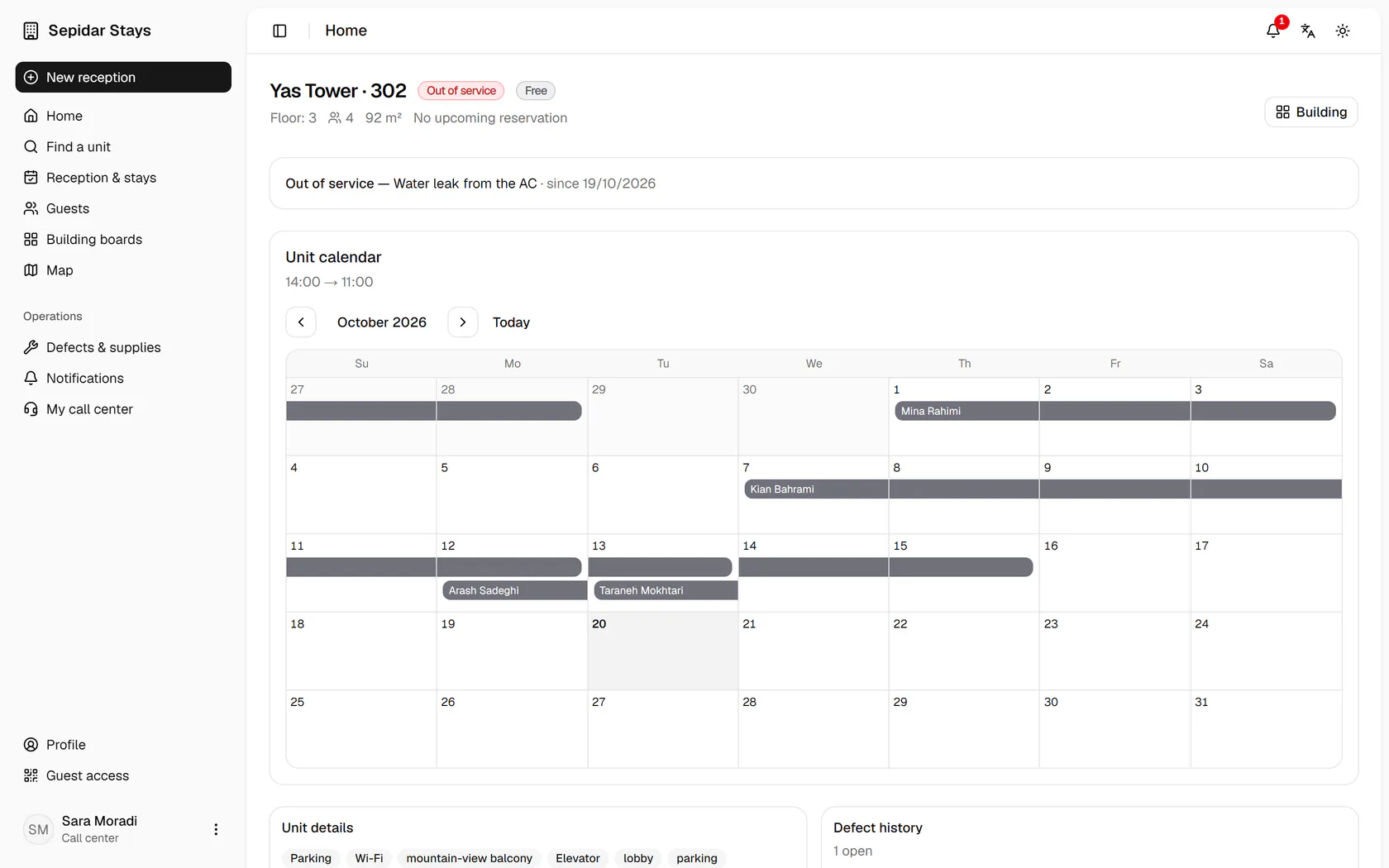Image resolution: width=1389 pixels, height=868 pixels.
Task: Click the SM avatar for Sara Moradi
Action: pos(38,829)
